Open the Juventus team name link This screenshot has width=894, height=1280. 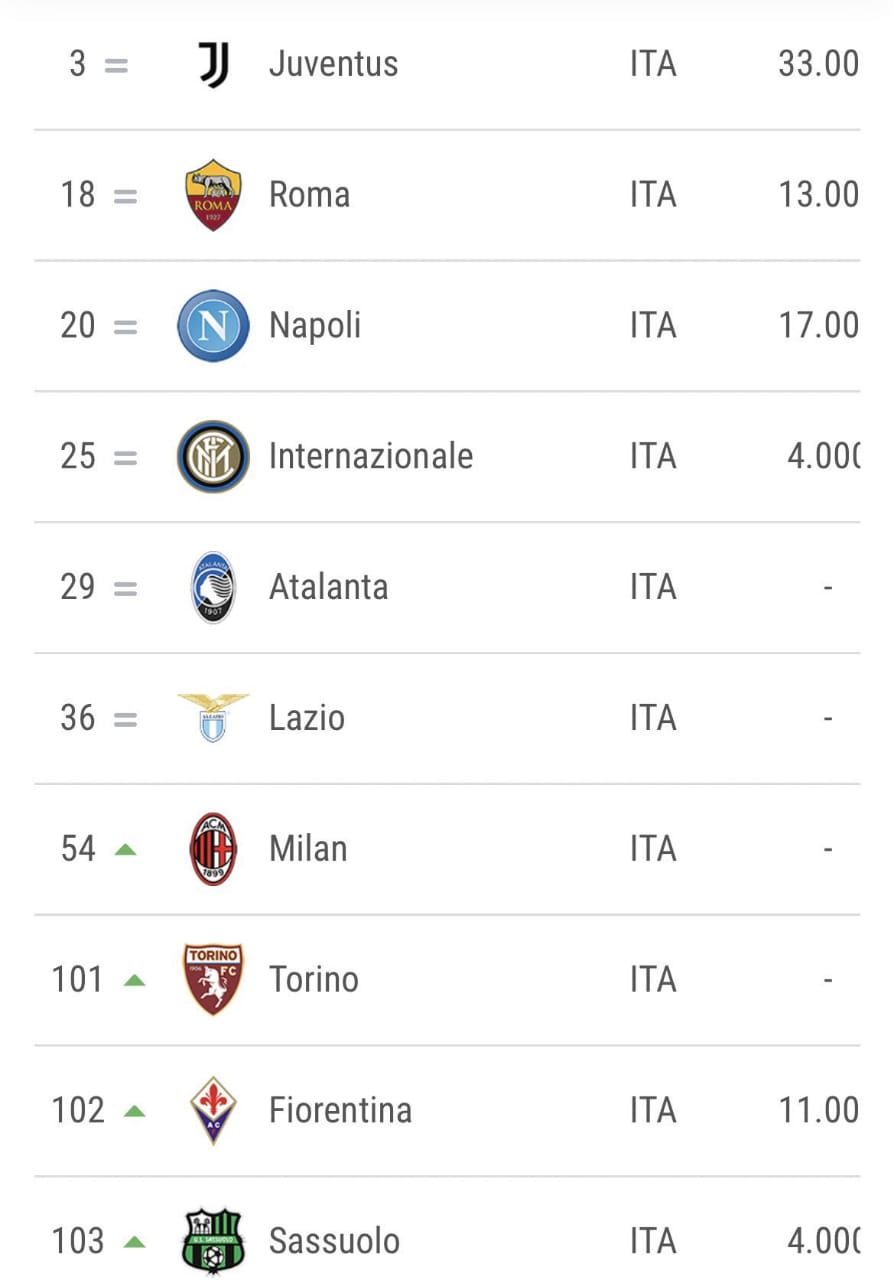[x=333, y=64]
